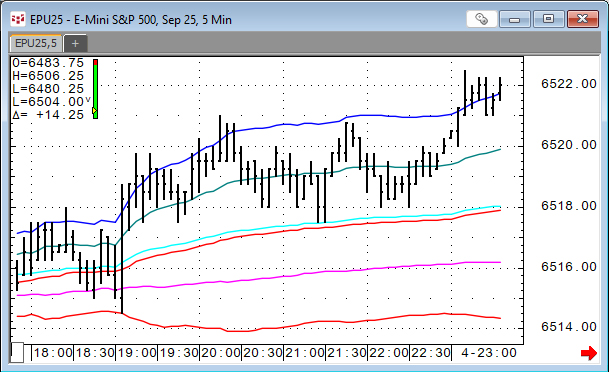
Task: Click the 6518.00 price label
Action: tap(569, 206)
